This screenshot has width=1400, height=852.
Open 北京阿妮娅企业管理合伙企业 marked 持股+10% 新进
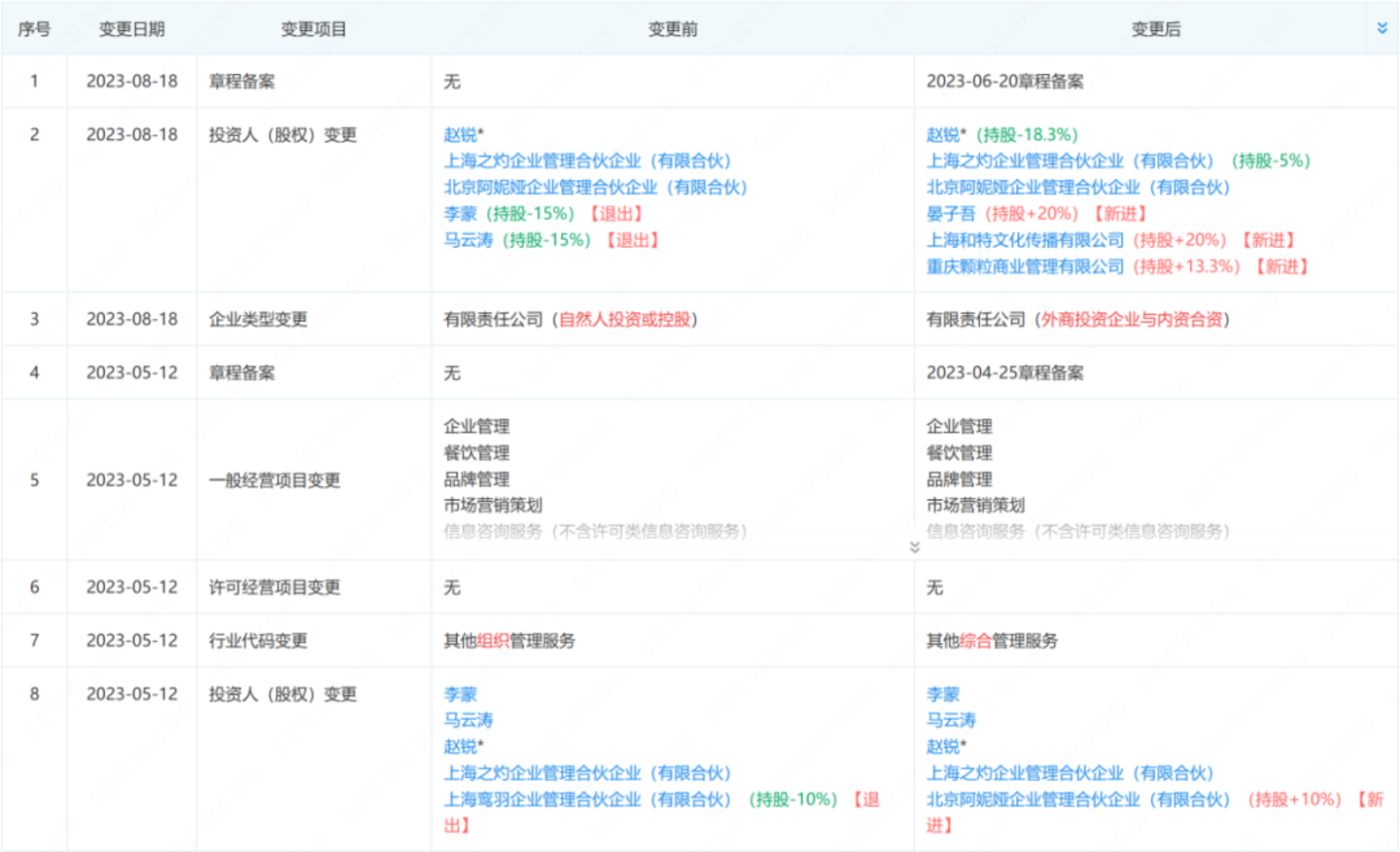(x=1077, y=799)
